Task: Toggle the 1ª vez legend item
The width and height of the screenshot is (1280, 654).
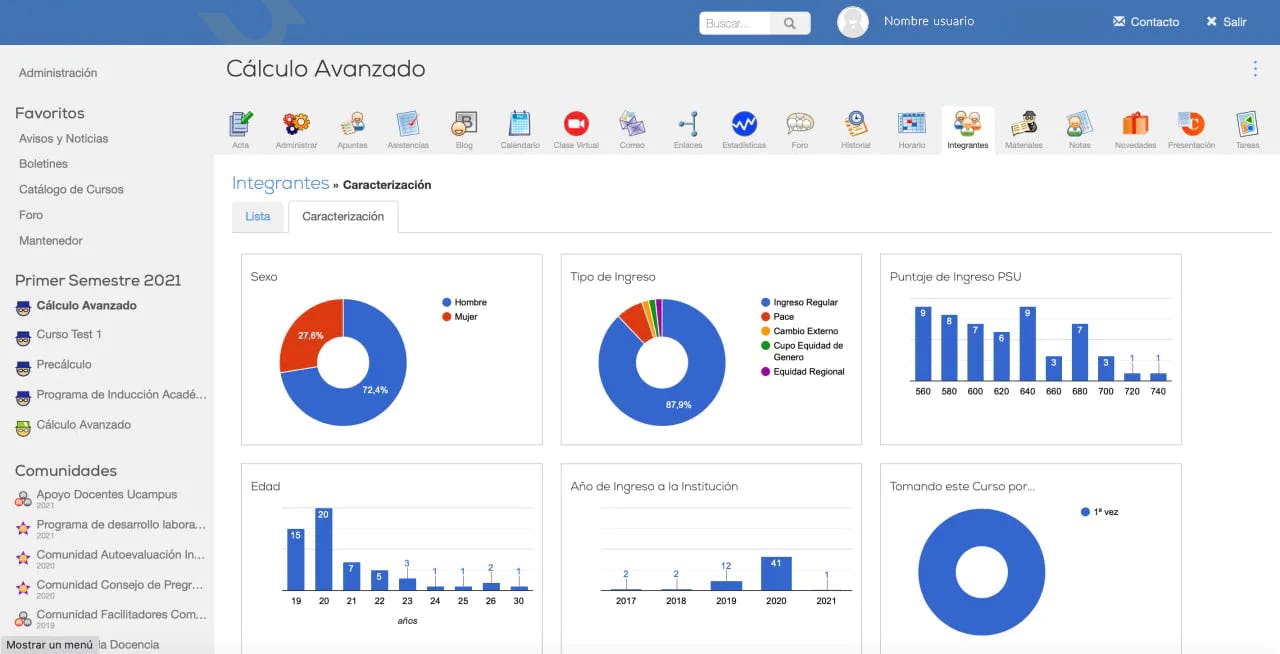Action: pos(1098,511)
